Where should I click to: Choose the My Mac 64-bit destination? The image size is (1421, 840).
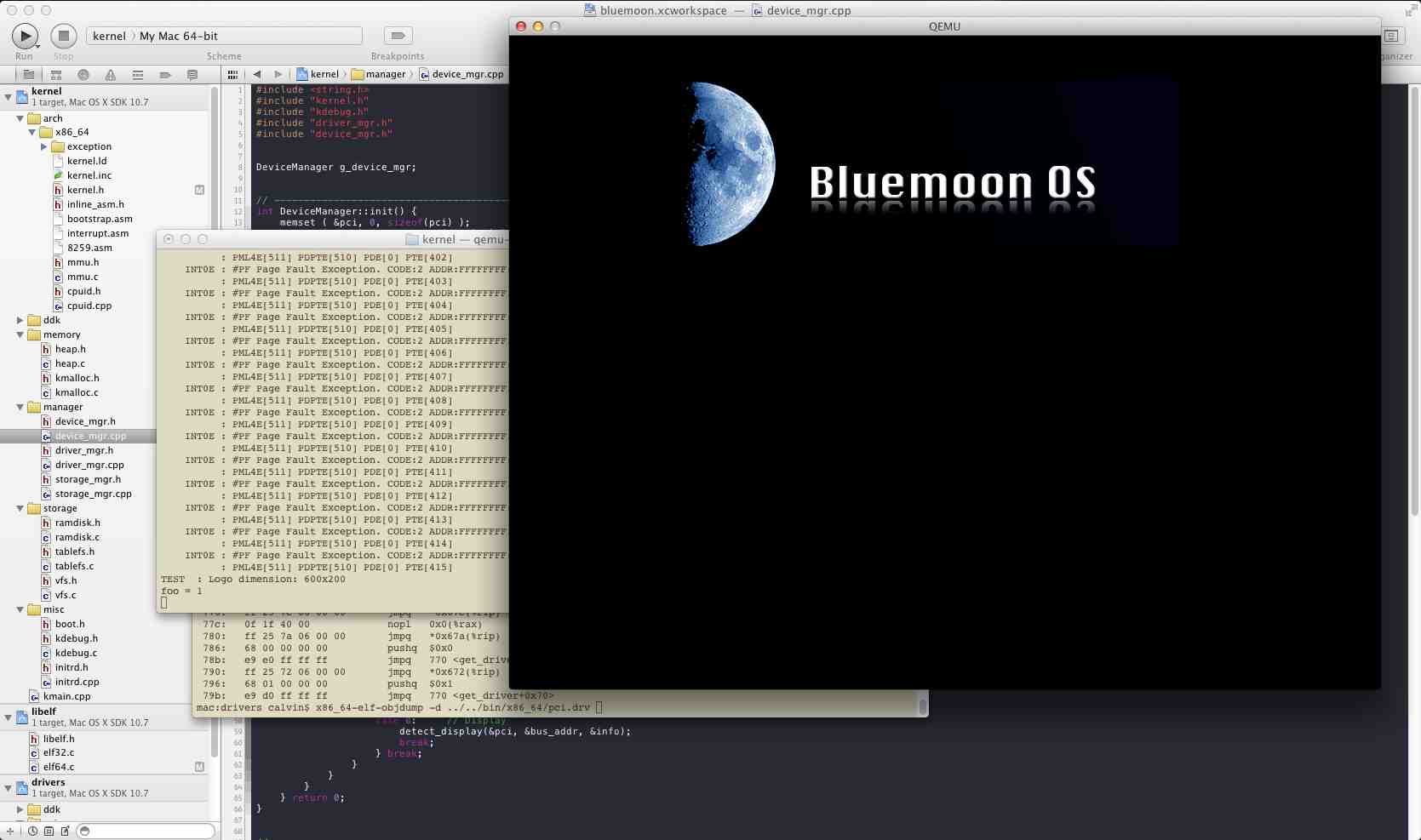[x=179, y=36]
